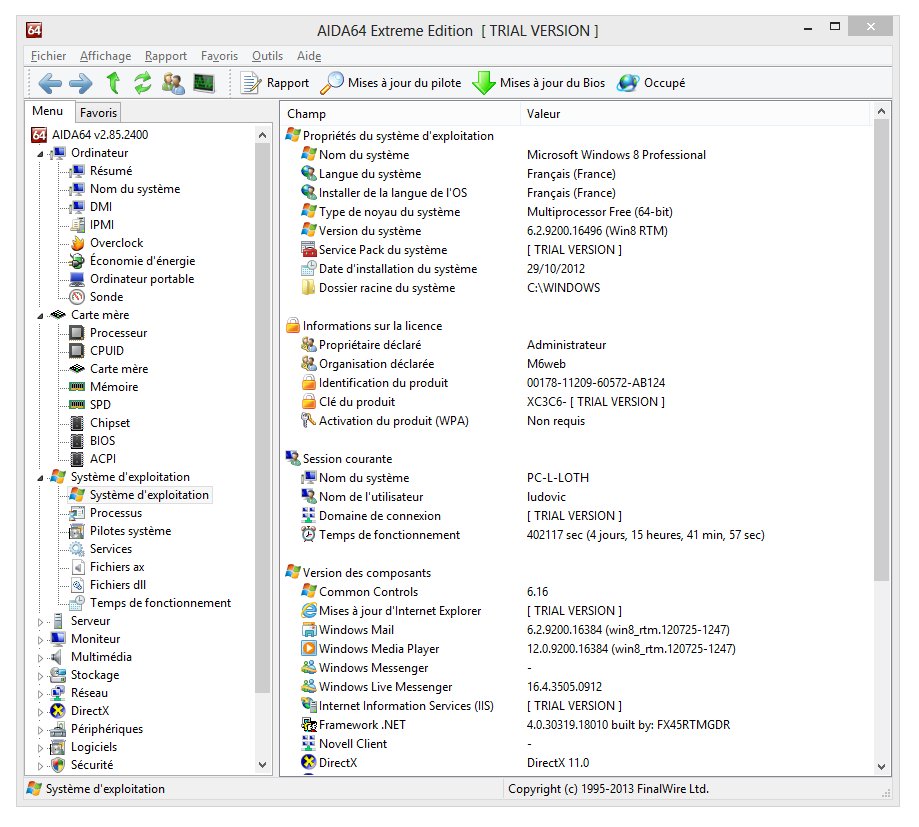919x827 pixels.
Task: Select the DMI tree item
Action: tap(101, 207)
